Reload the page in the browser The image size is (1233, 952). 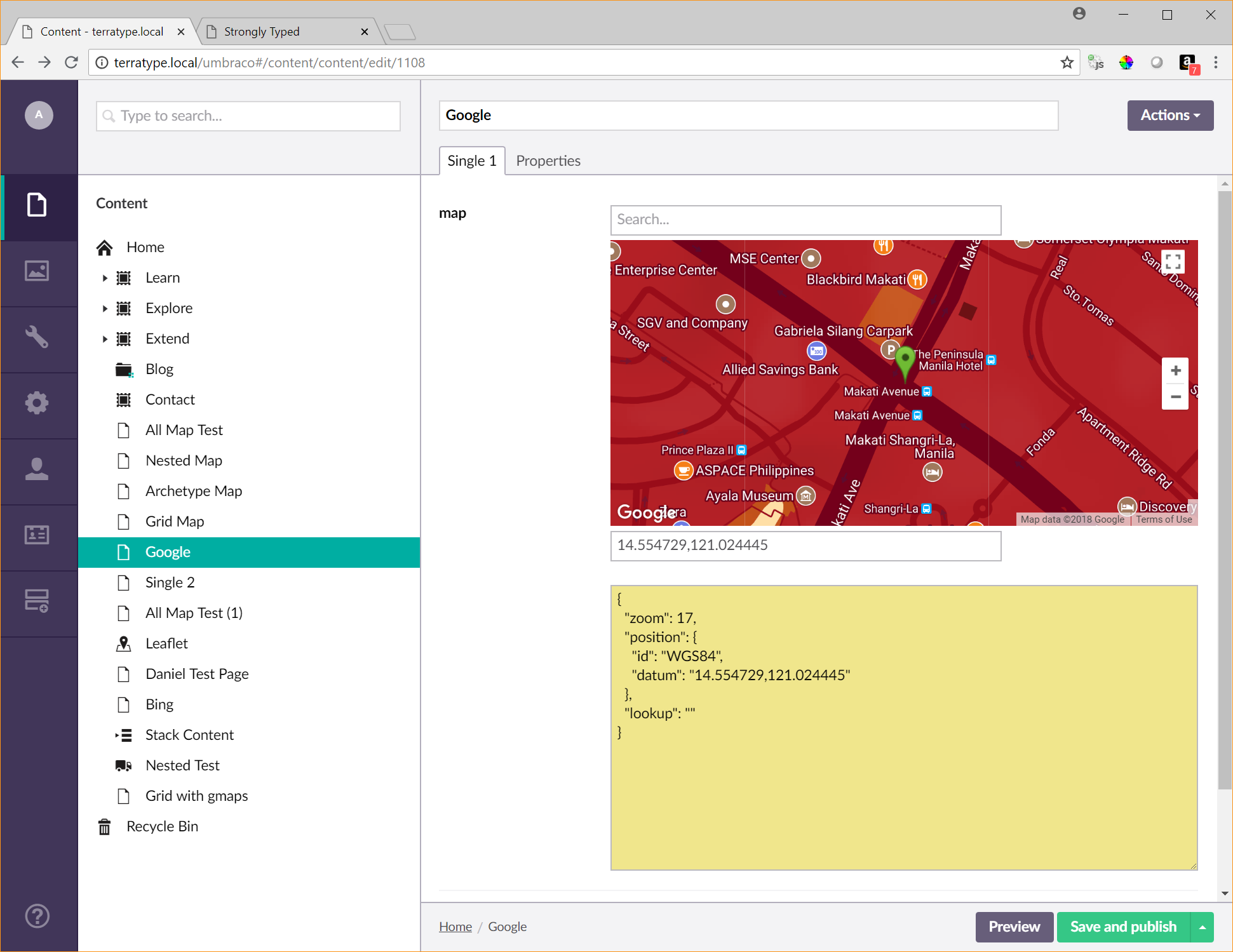[71, 62]
